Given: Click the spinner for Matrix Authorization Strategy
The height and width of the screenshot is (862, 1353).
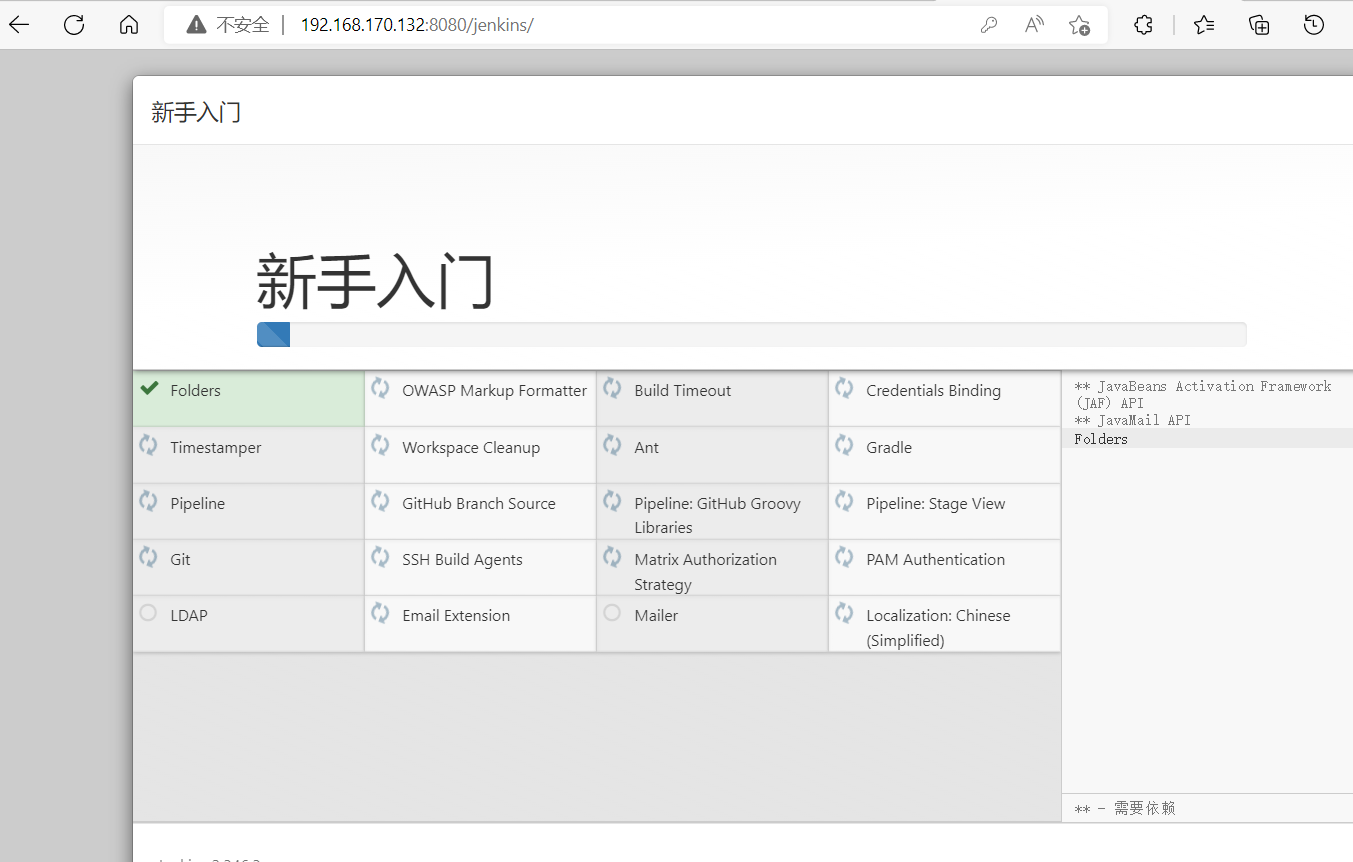Looking at the screenshot, I should coord(612,557).
